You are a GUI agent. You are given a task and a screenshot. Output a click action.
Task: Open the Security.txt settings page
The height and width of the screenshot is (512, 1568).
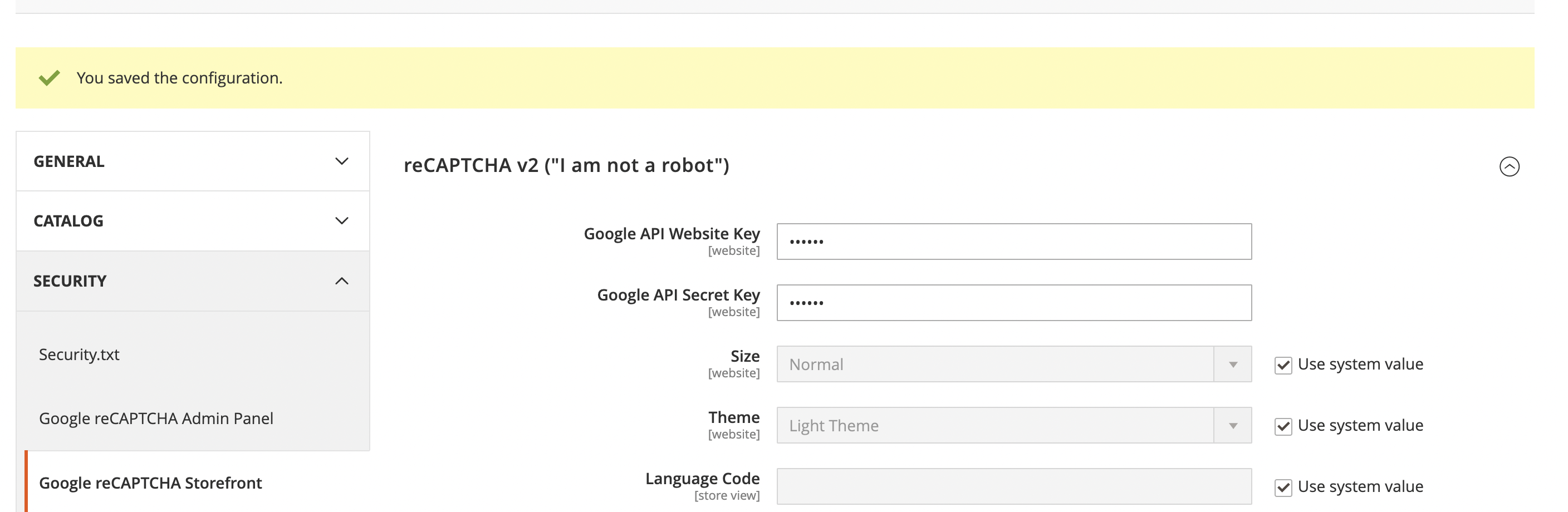point(80,354)
